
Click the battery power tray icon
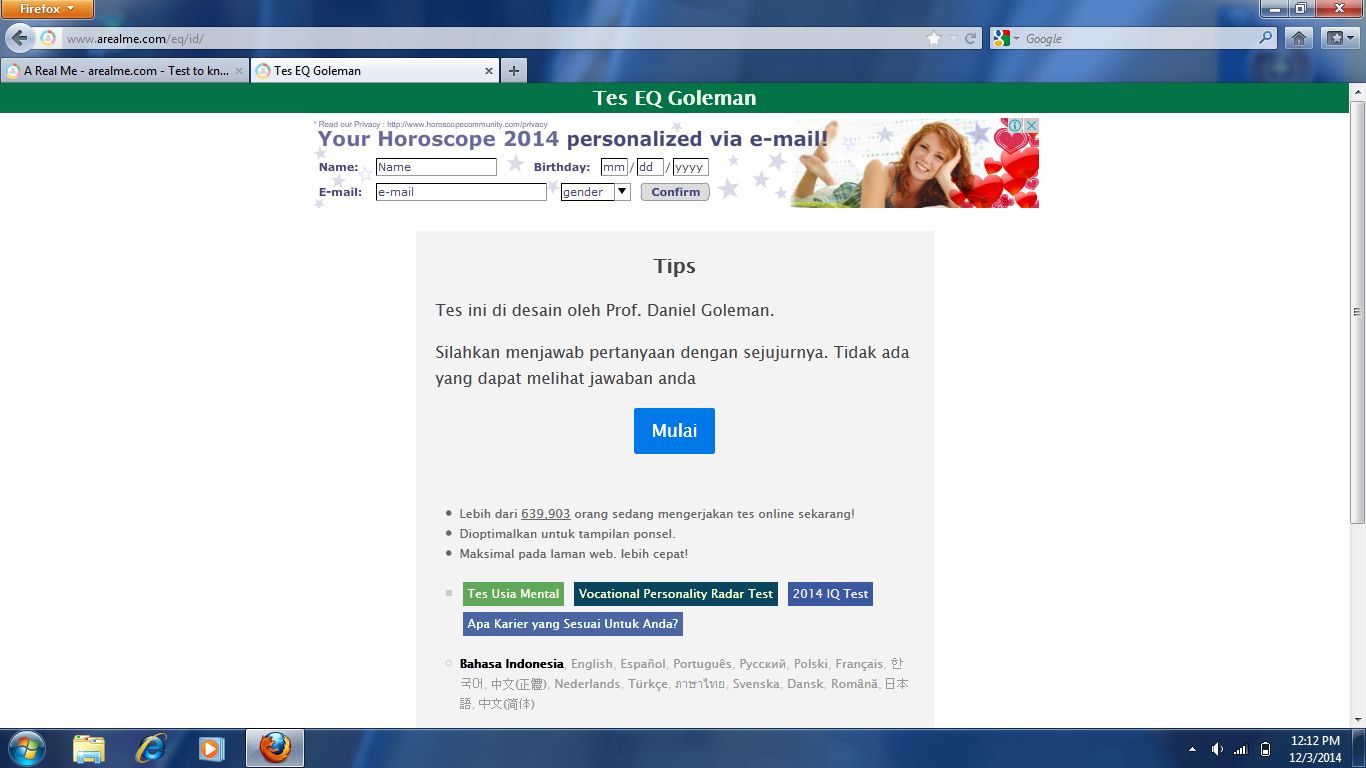(1265, 749)
